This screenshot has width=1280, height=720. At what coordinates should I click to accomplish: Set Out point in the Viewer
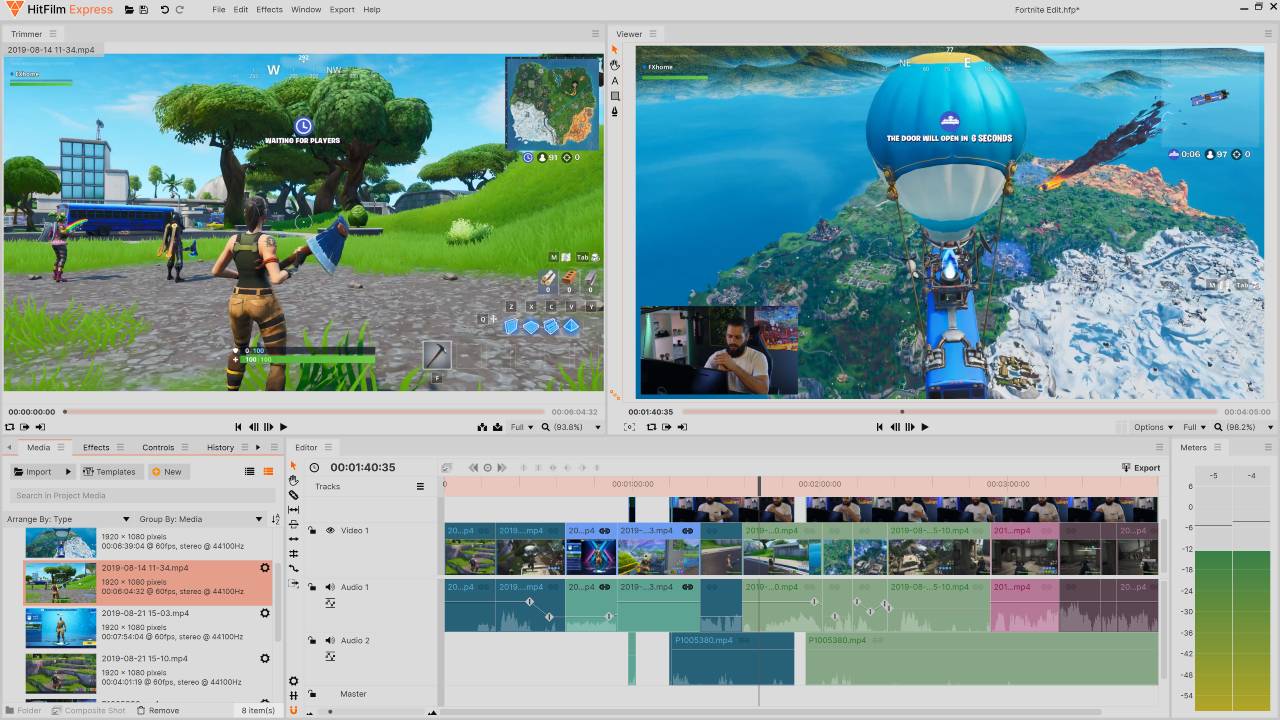click(x=682, y=427)
